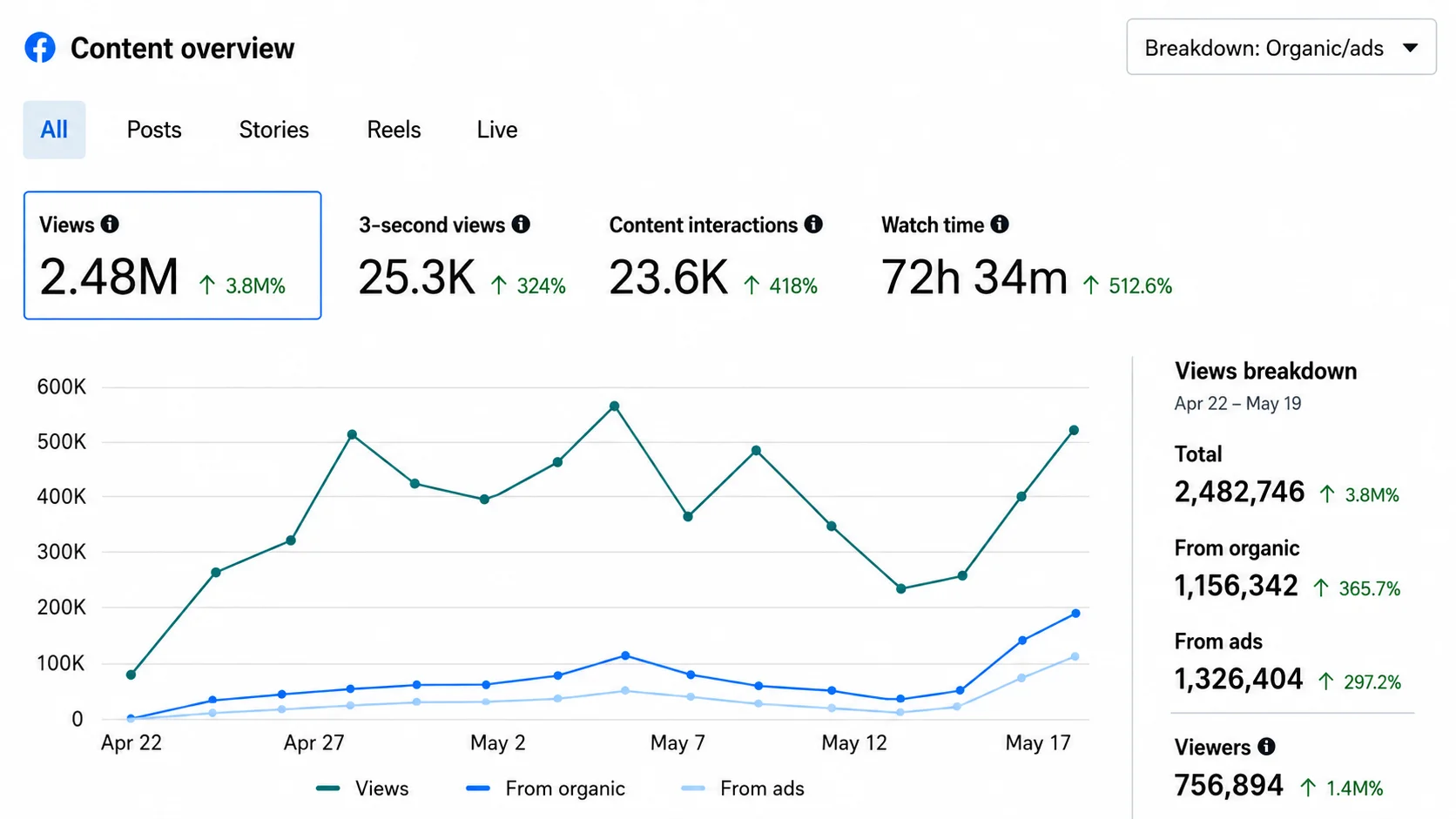Click the Viewers info icon
1456x819 pixels.
(x=1267, y=746)
